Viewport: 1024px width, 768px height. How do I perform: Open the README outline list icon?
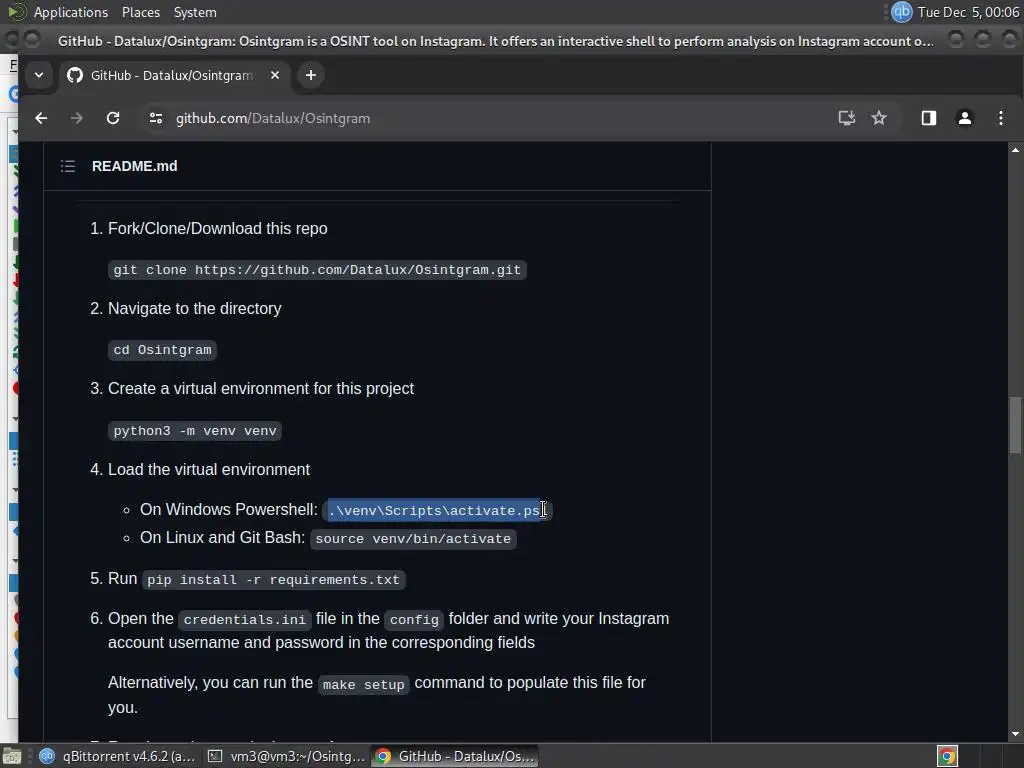pos(68,166)
